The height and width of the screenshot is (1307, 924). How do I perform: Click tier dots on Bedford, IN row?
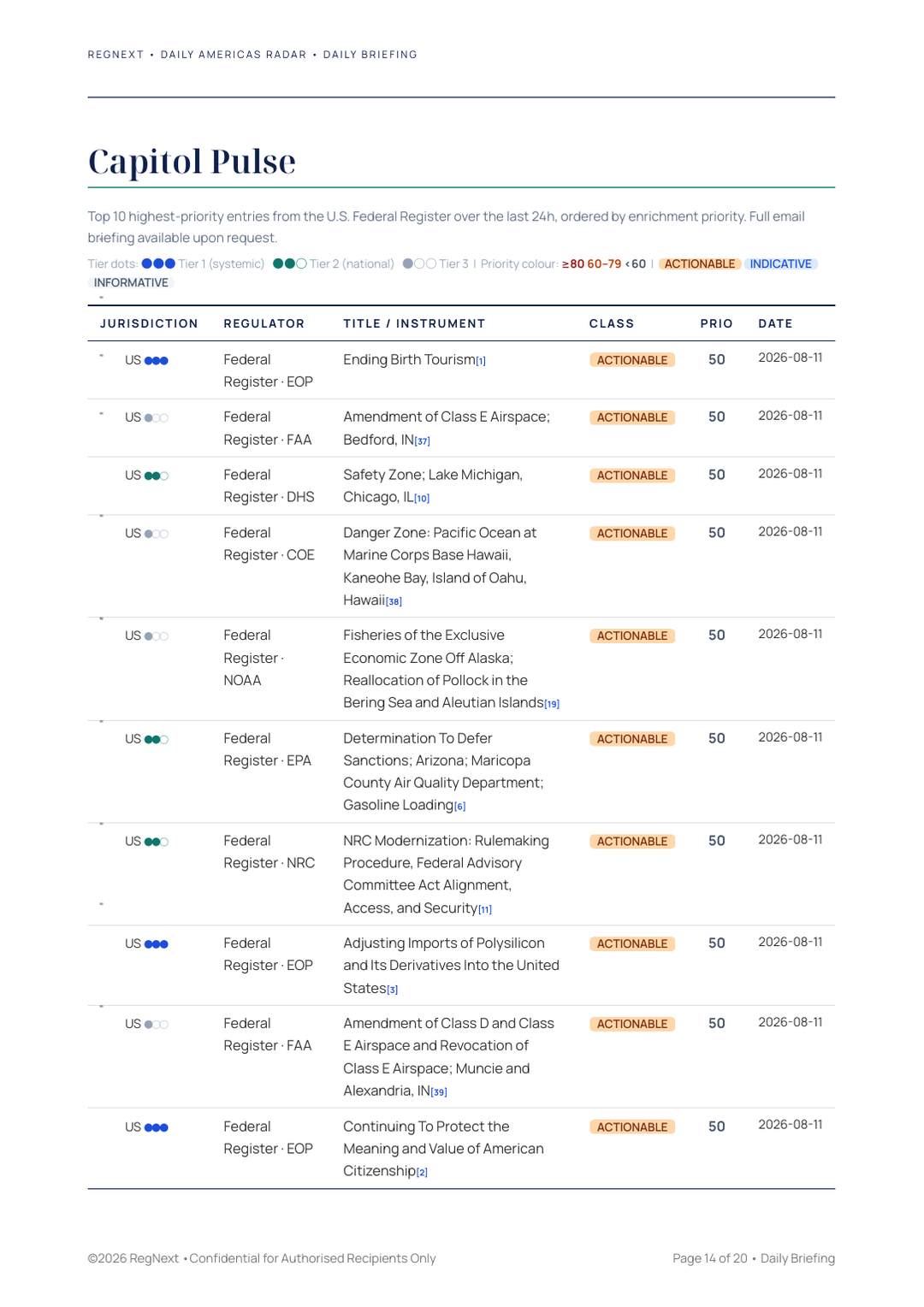coord(157,418)
